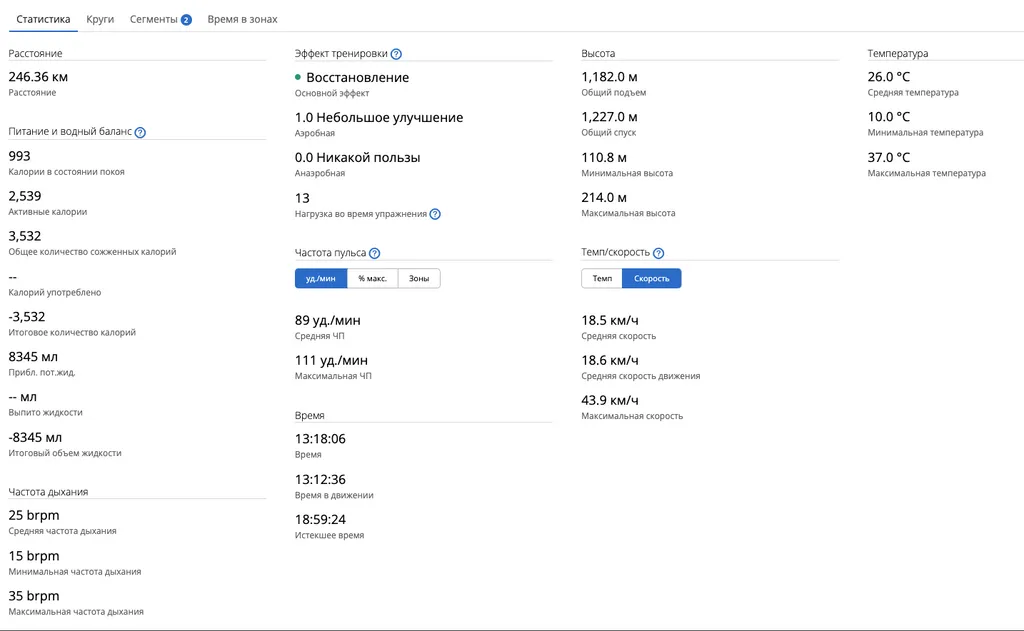1024x631 pixels.
Task: Click question mark beside Темп/скорость
Action: pos(658,254)
